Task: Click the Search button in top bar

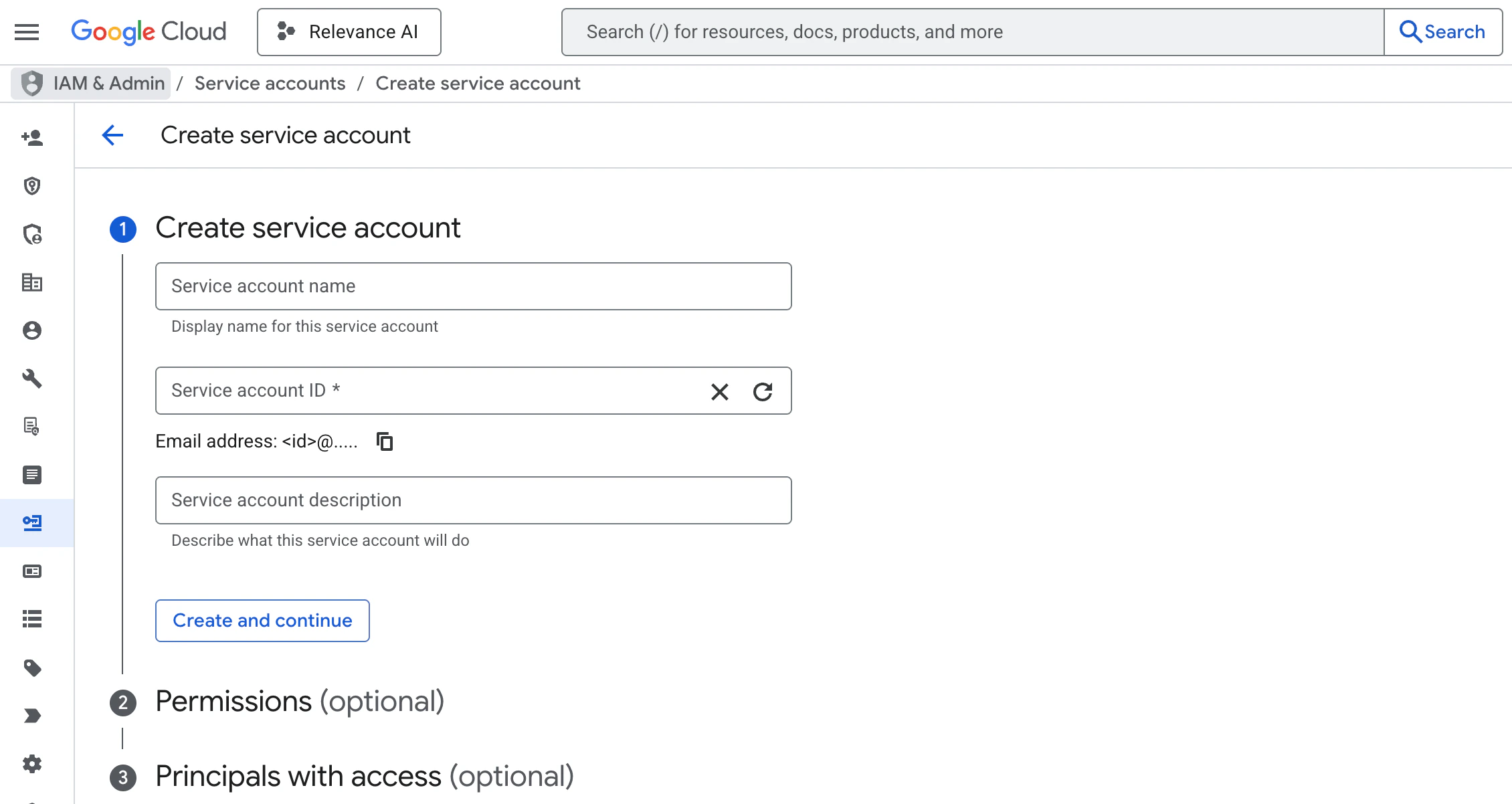Action: coord(1443,31)
